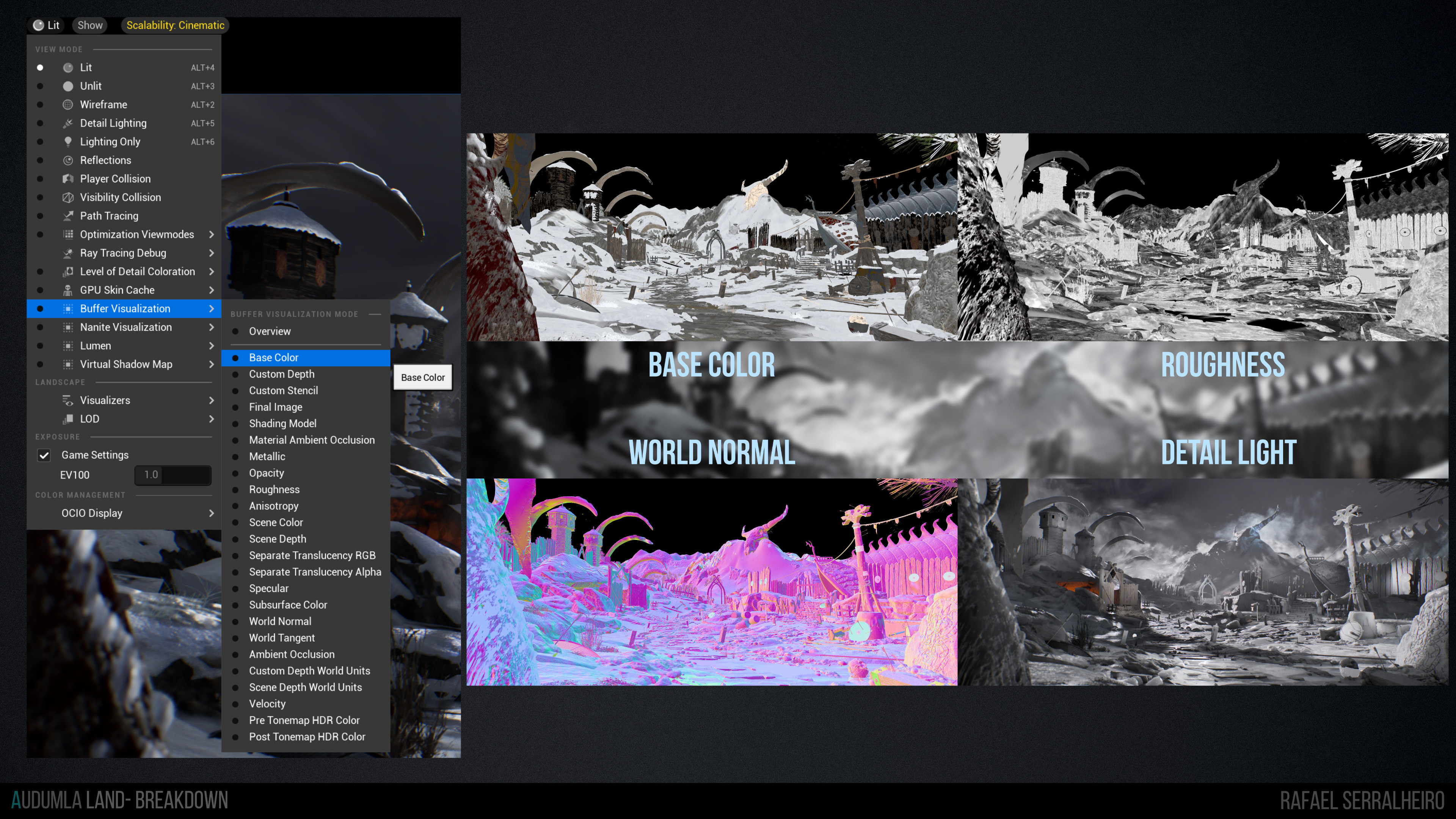
Task: Select the World Normal radio button
Action: point(236,621)
